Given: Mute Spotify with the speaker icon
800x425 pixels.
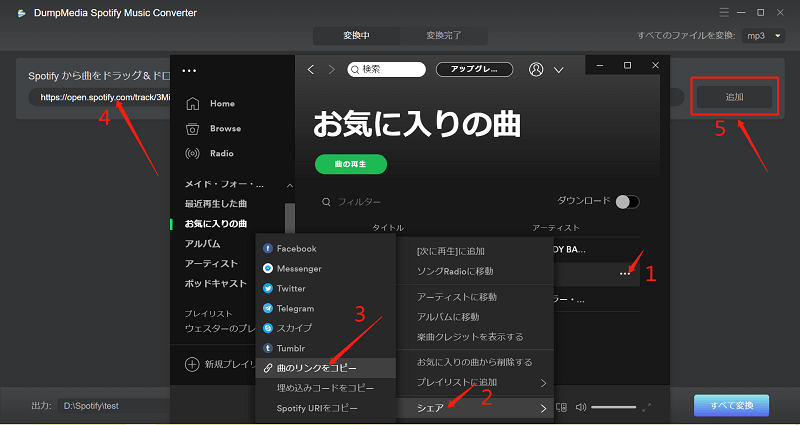Looking at the screenshot, I should click(x=581, y=407).
